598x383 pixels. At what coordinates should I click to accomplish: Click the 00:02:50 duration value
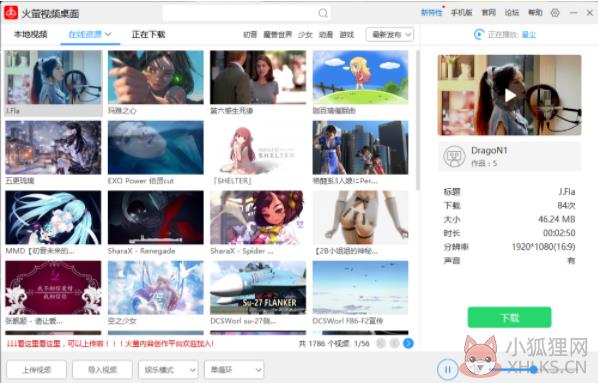559,233
